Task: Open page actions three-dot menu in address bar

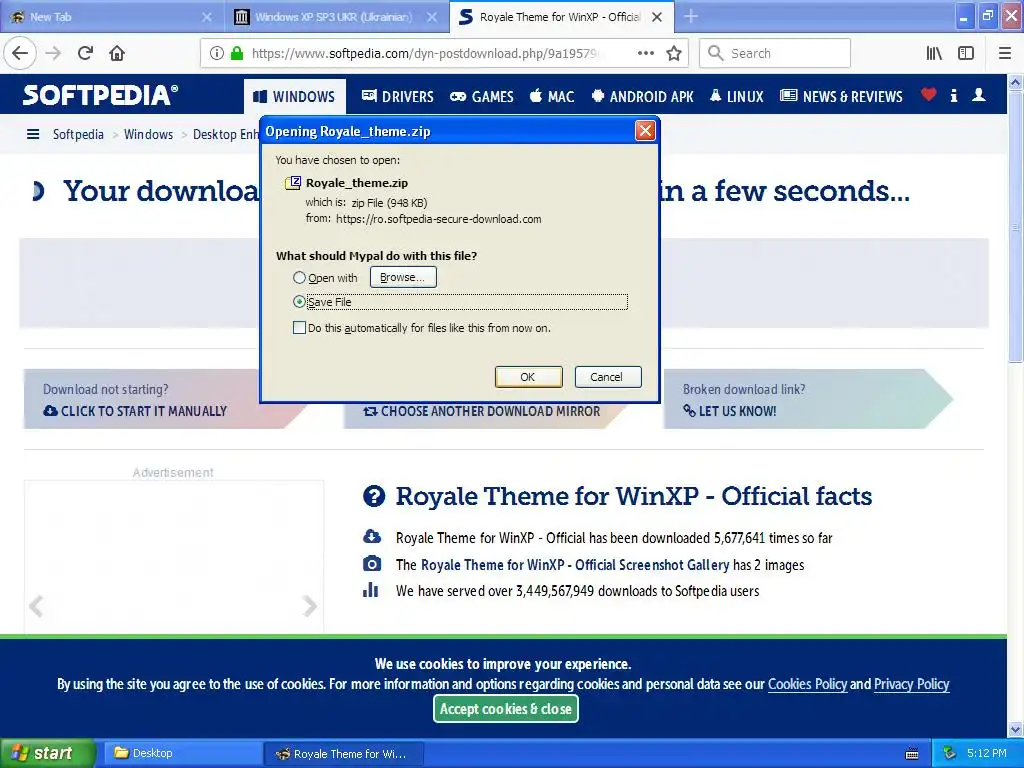Action: (645, 54)
